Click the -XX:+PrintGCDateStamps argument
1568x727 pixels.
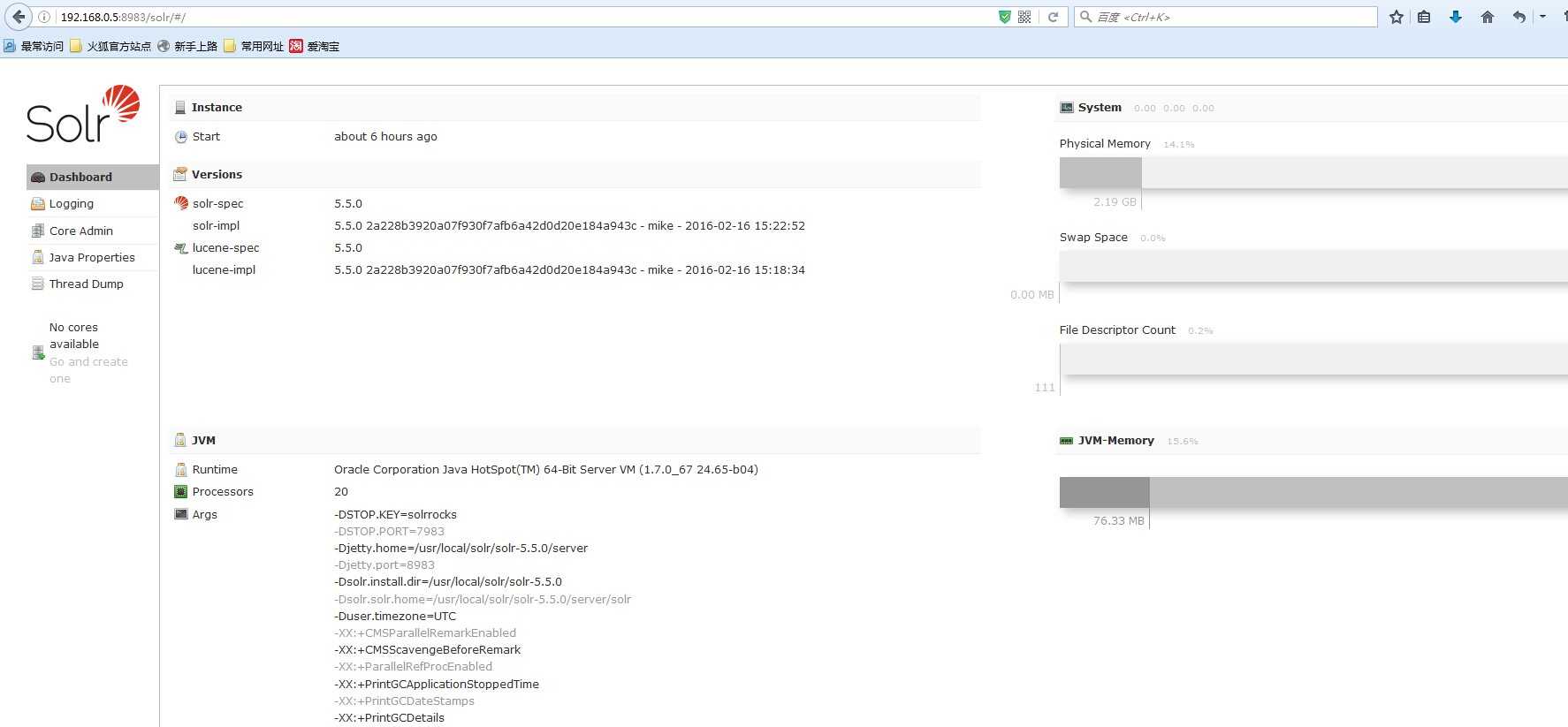(x=404, y=701)
